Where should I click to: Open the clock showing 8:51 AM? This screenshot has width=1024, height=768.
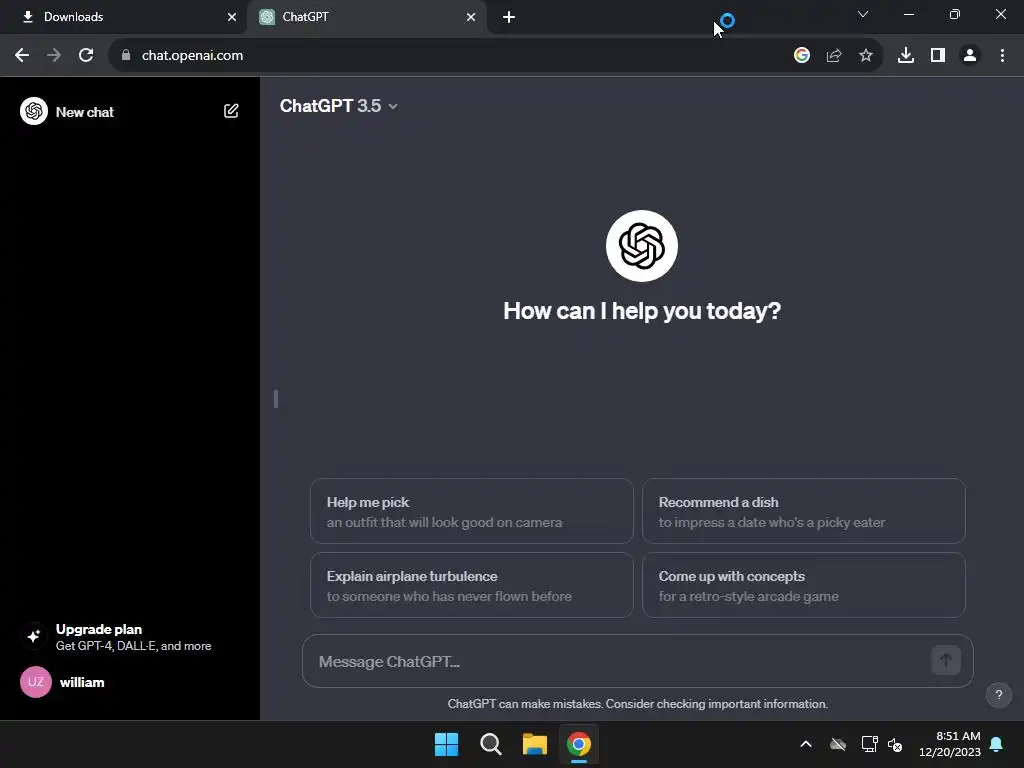(x=950, y=744)
